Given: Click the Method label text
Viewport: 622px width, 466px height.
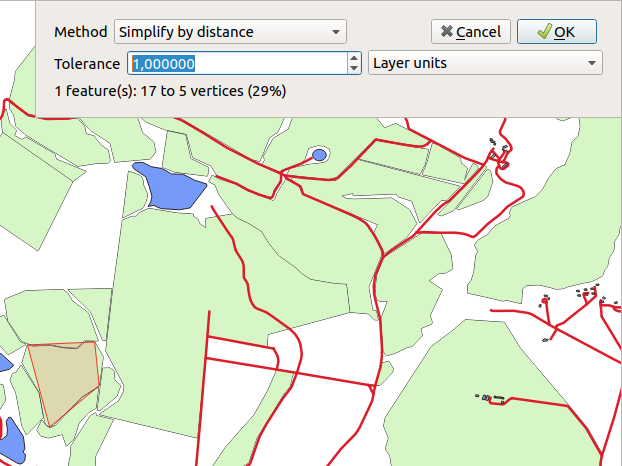Looking at the screenshot, I should 80,32.
